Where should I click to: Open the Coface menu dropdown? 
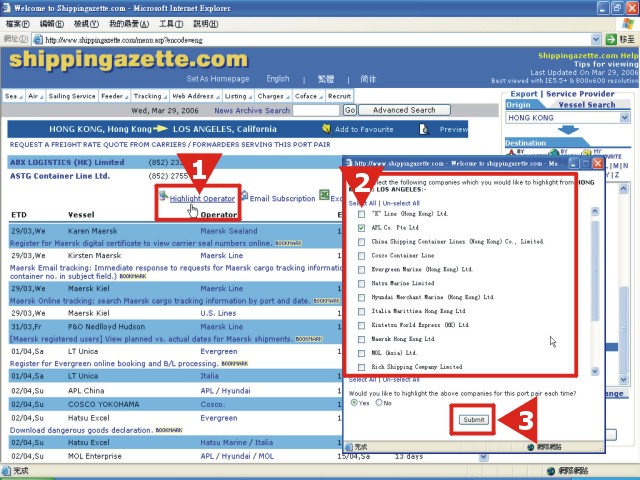[309, 96]
